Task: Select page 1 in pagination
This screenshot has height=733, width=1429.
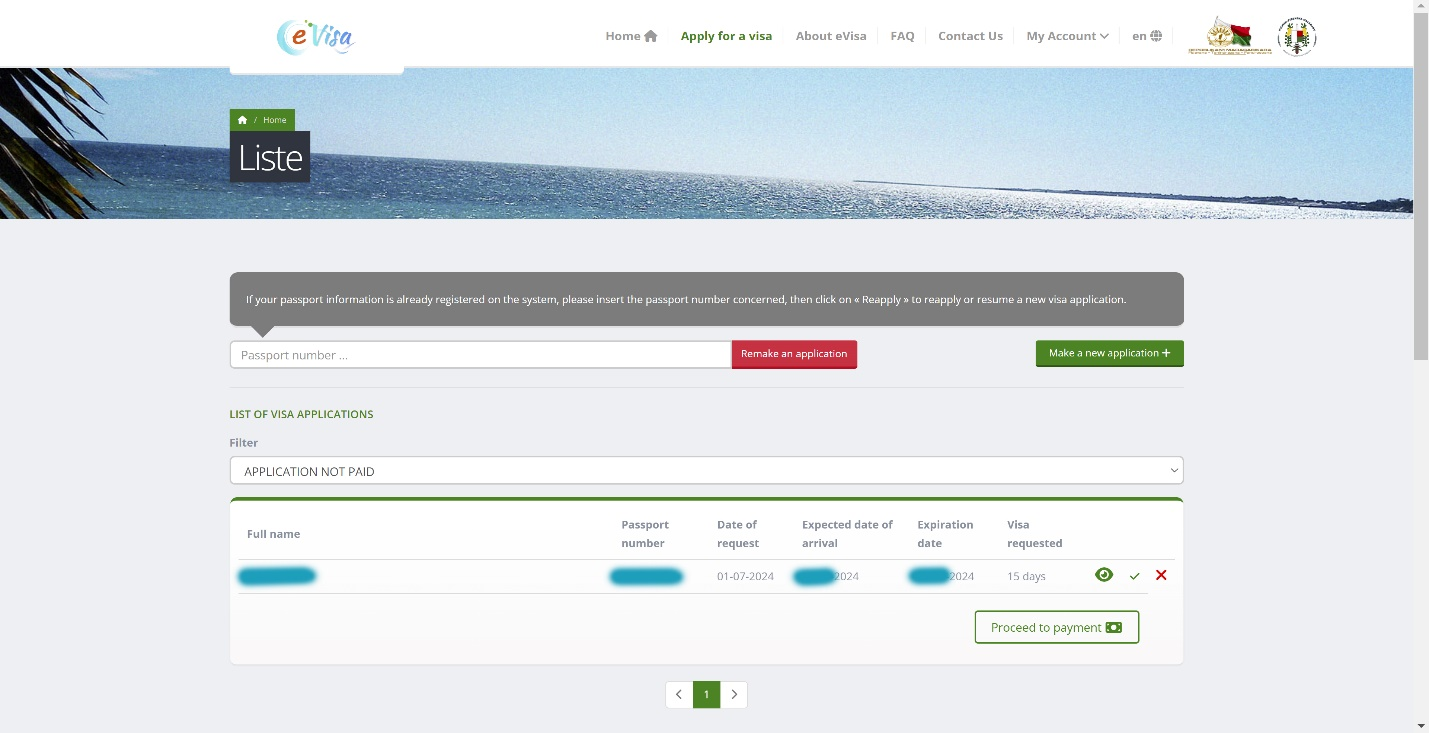Action: click(706, 695)
